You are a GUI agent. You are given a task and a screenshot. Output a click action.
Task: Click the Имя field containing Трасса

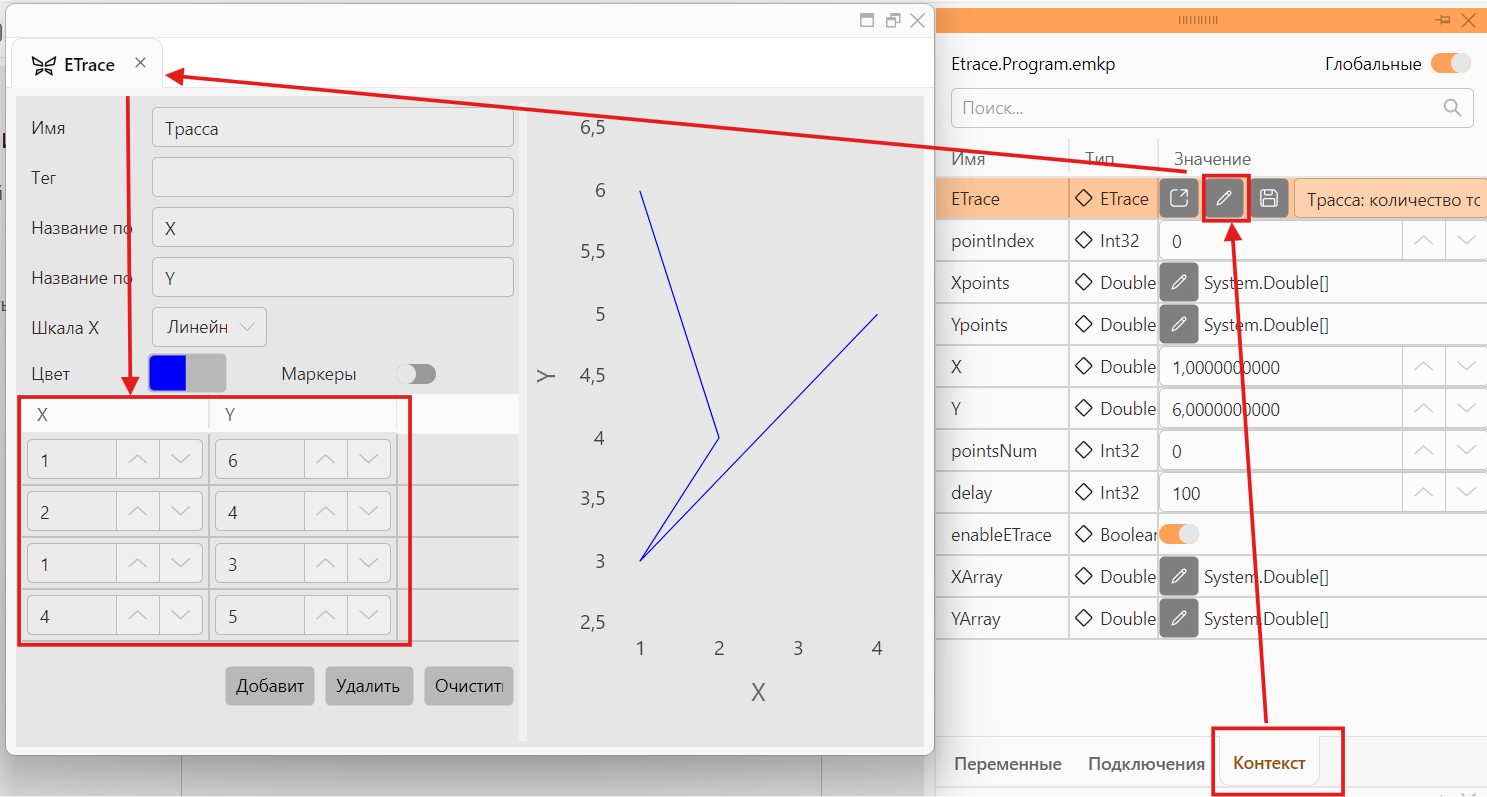[x=333, y=128]
